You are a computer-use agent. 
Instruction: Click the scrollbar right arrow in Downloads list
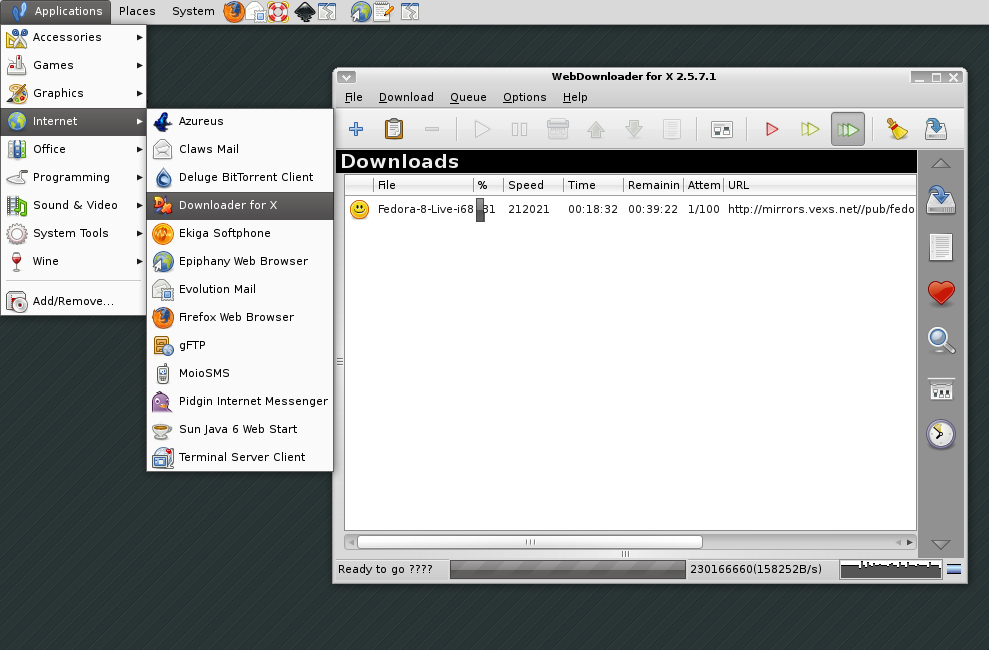[x=910, y=542]
